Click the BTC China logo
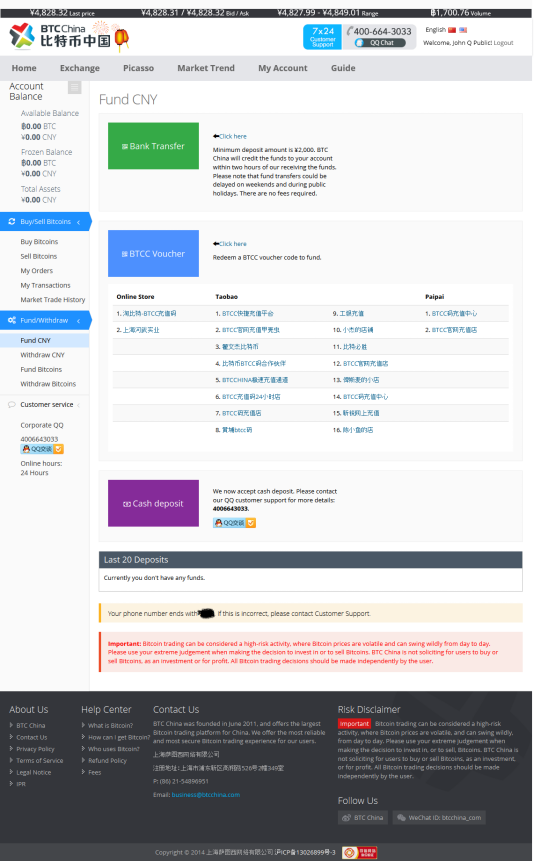Screen dimensions: 540x861 coord(69,36)
